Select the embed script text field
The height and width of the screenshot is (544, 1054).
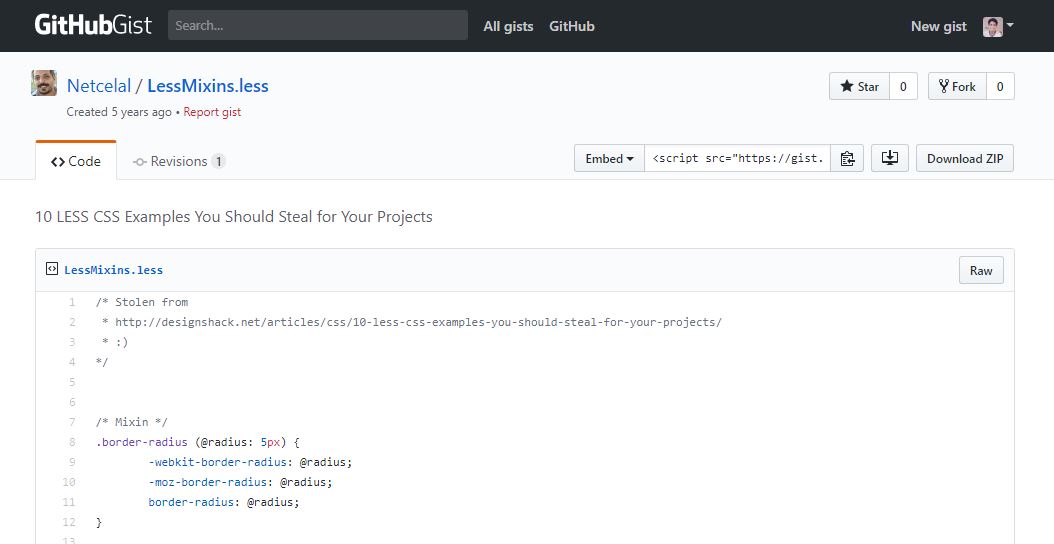coord(737,159)
